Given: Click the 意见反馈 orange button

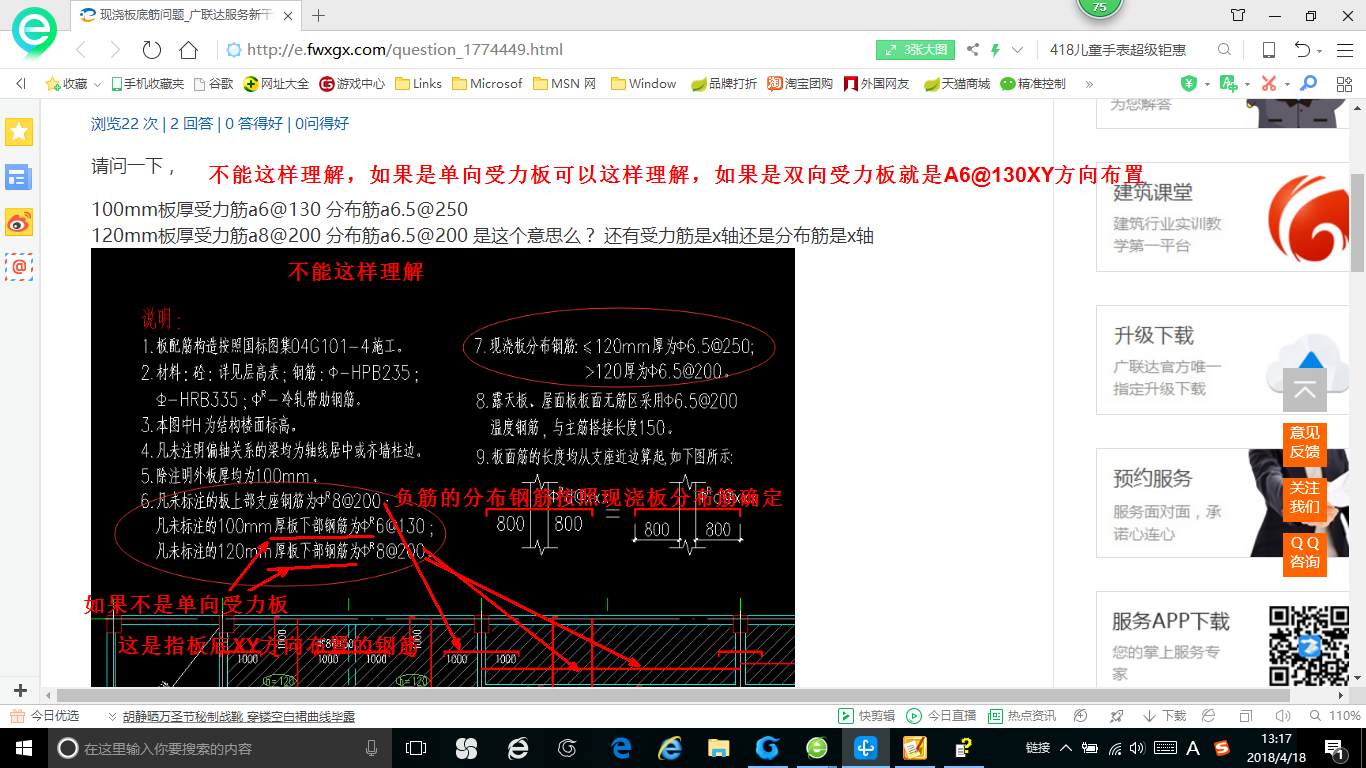Looking at the screenshot, I should (1304, 442).
